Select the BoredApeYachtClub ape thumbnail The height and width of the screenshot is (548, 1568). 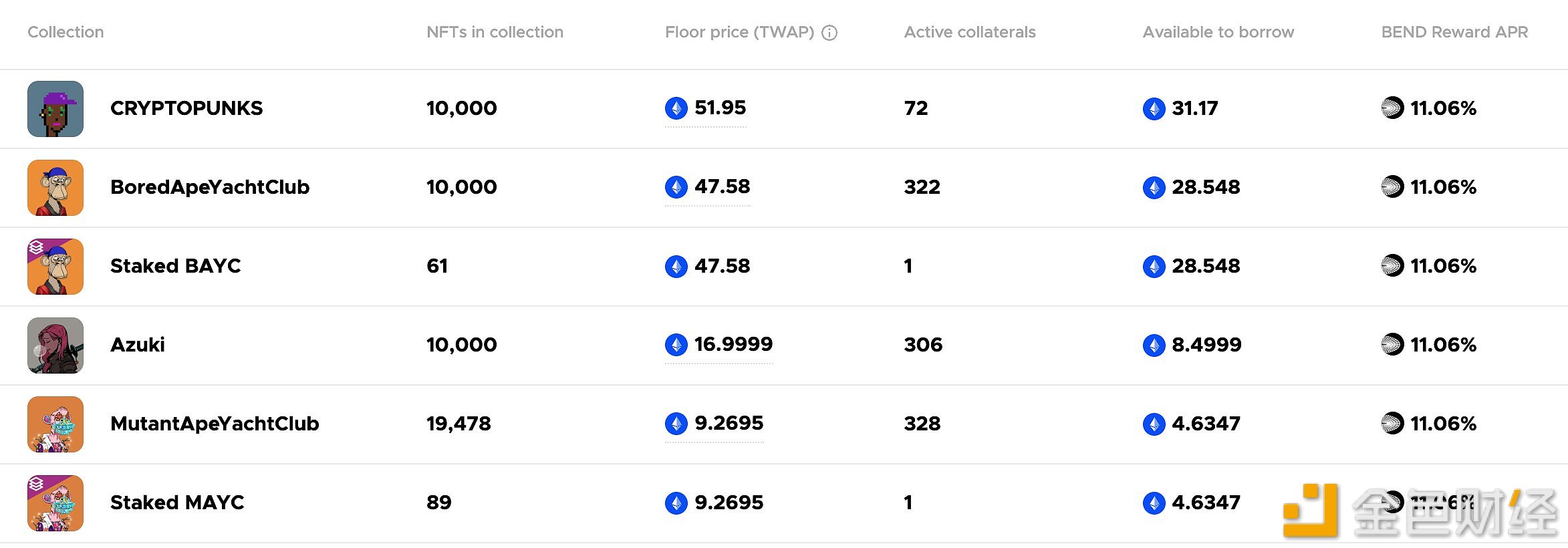point(55,188)
